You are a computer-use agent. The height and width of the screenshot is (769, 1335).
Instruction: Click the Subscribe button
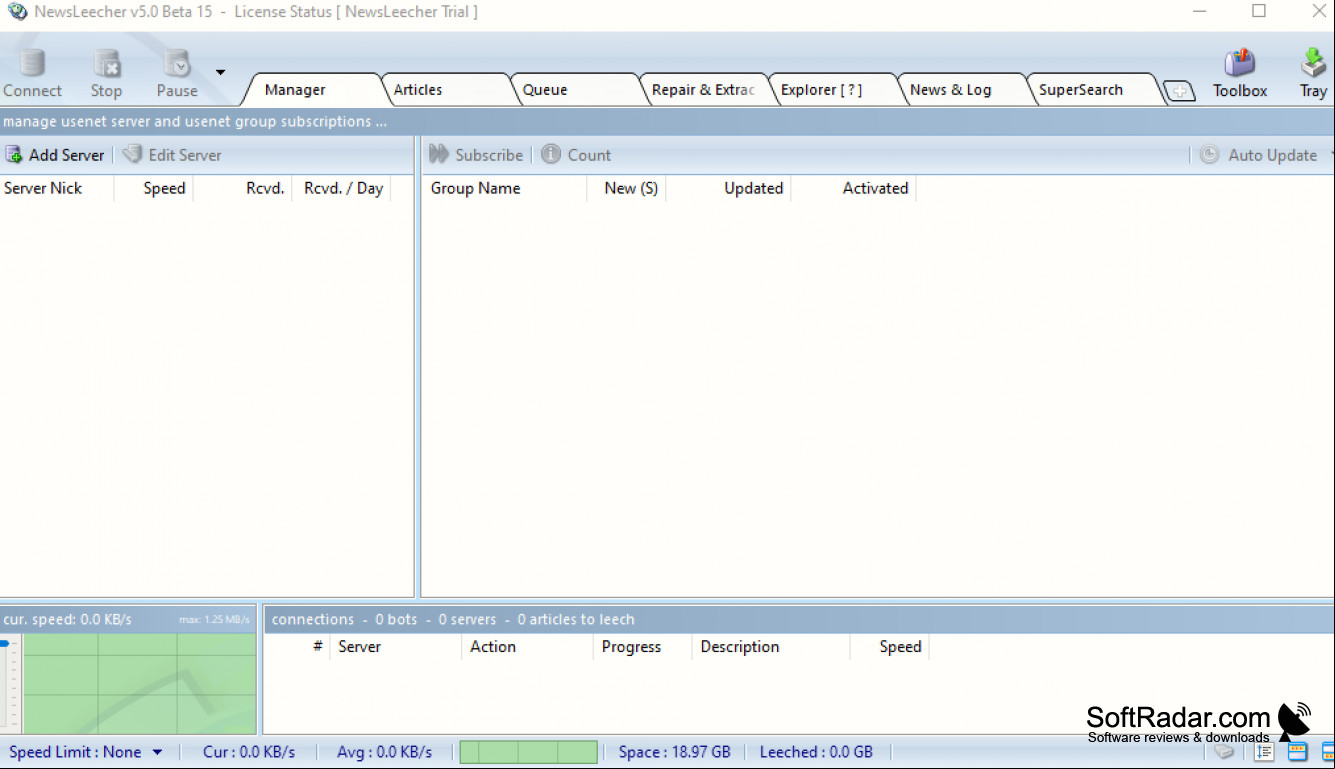pyautogui.click(x=476, y=155)
